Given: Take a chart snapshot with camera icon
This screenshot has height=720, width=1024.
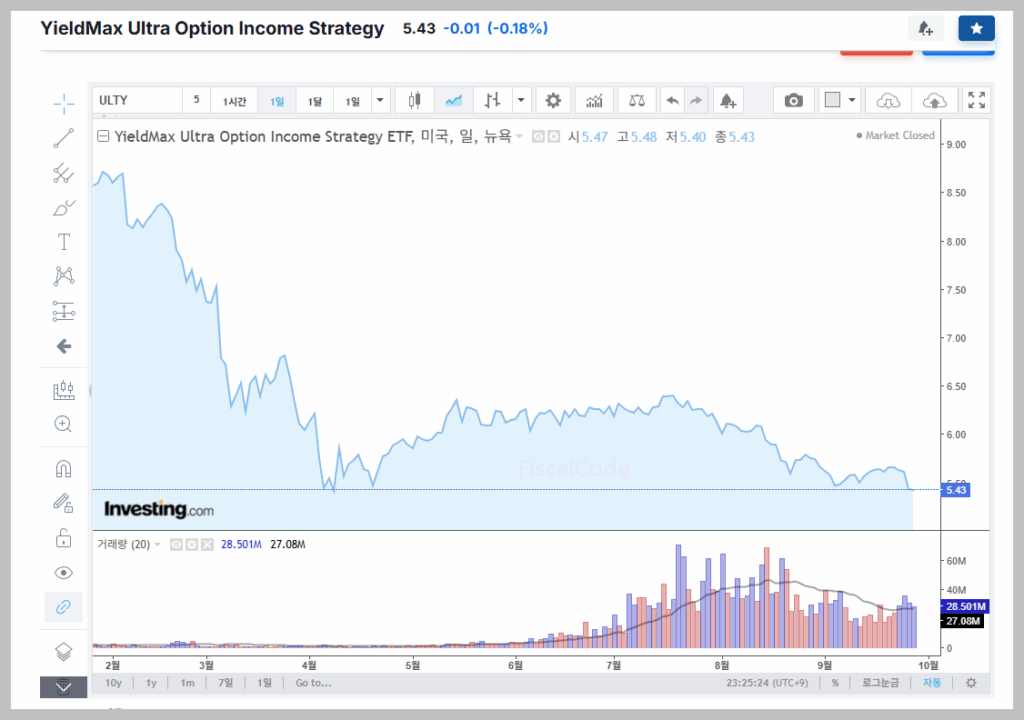Looking at the screenshot, I should [793, 100].
